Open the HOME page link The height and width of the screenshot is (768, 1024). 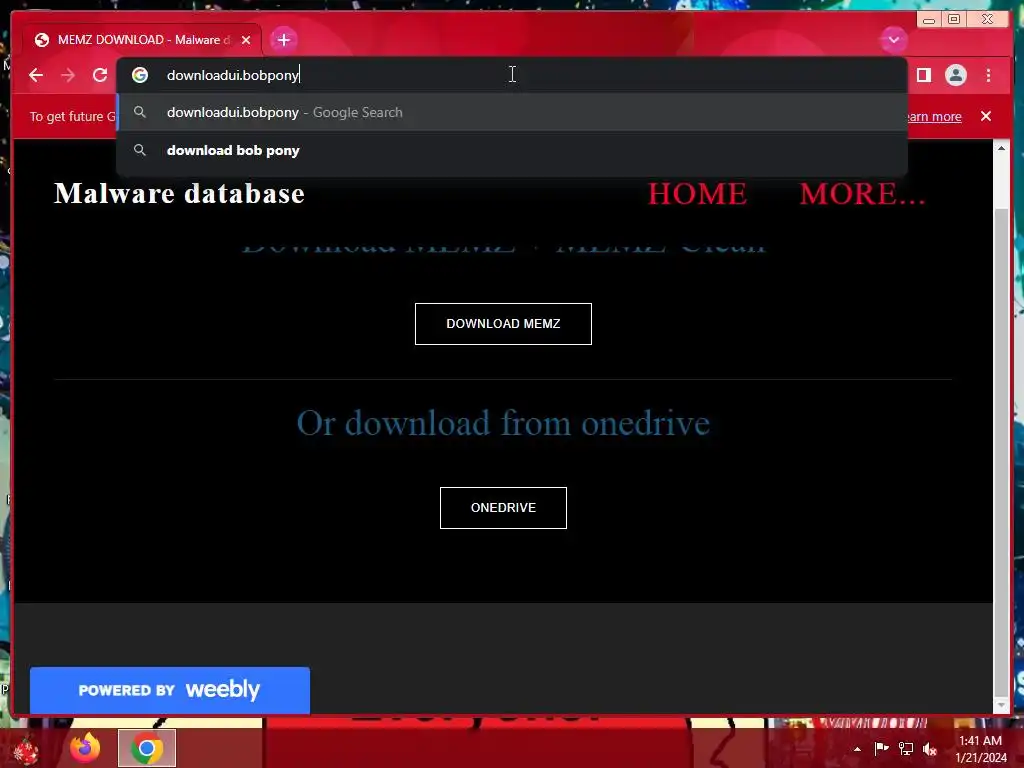point(697,193)
